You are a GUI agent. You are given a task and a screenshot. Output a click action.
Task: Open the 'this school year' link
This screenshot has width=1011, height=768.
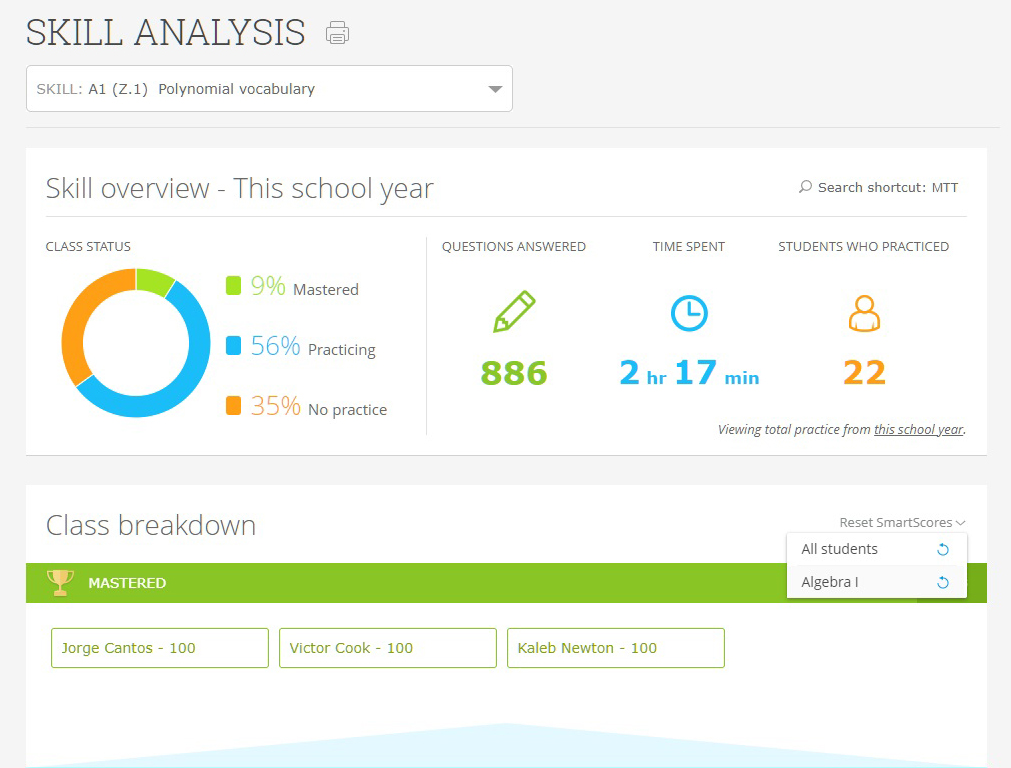[918, 430]
